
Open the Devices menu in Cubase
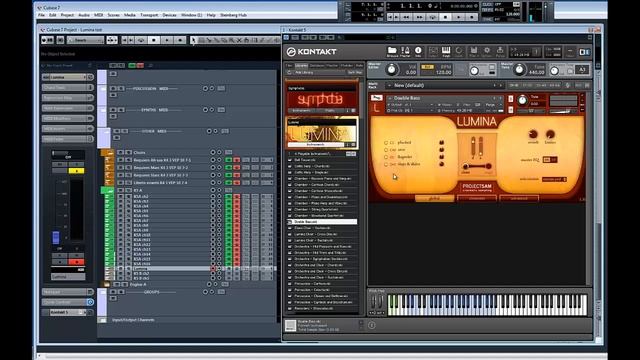coord(169,15)
